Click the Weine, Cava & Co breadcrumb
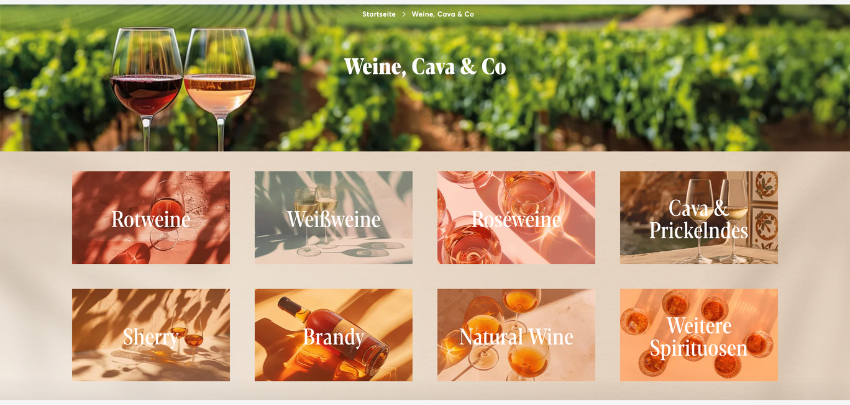The image size is (850, 405). pos(442,14)
